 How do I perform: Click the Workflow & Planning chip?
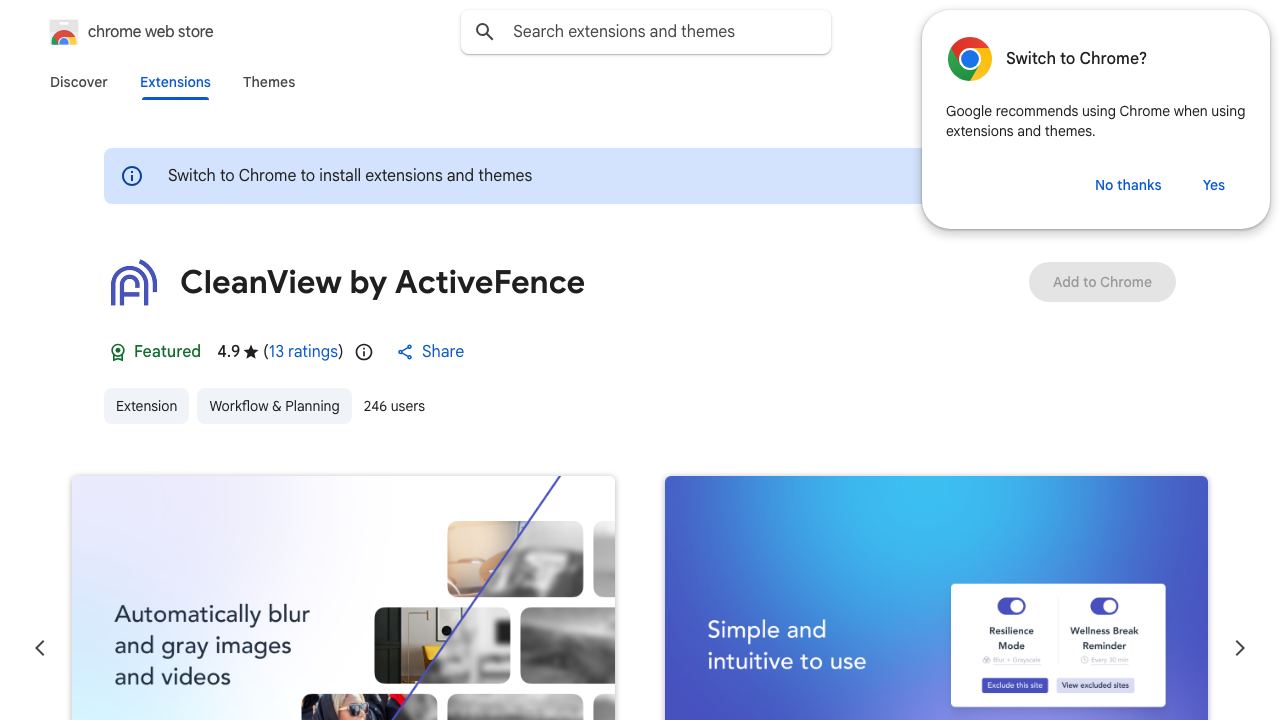pyautogui.click(x=274, y=406)
